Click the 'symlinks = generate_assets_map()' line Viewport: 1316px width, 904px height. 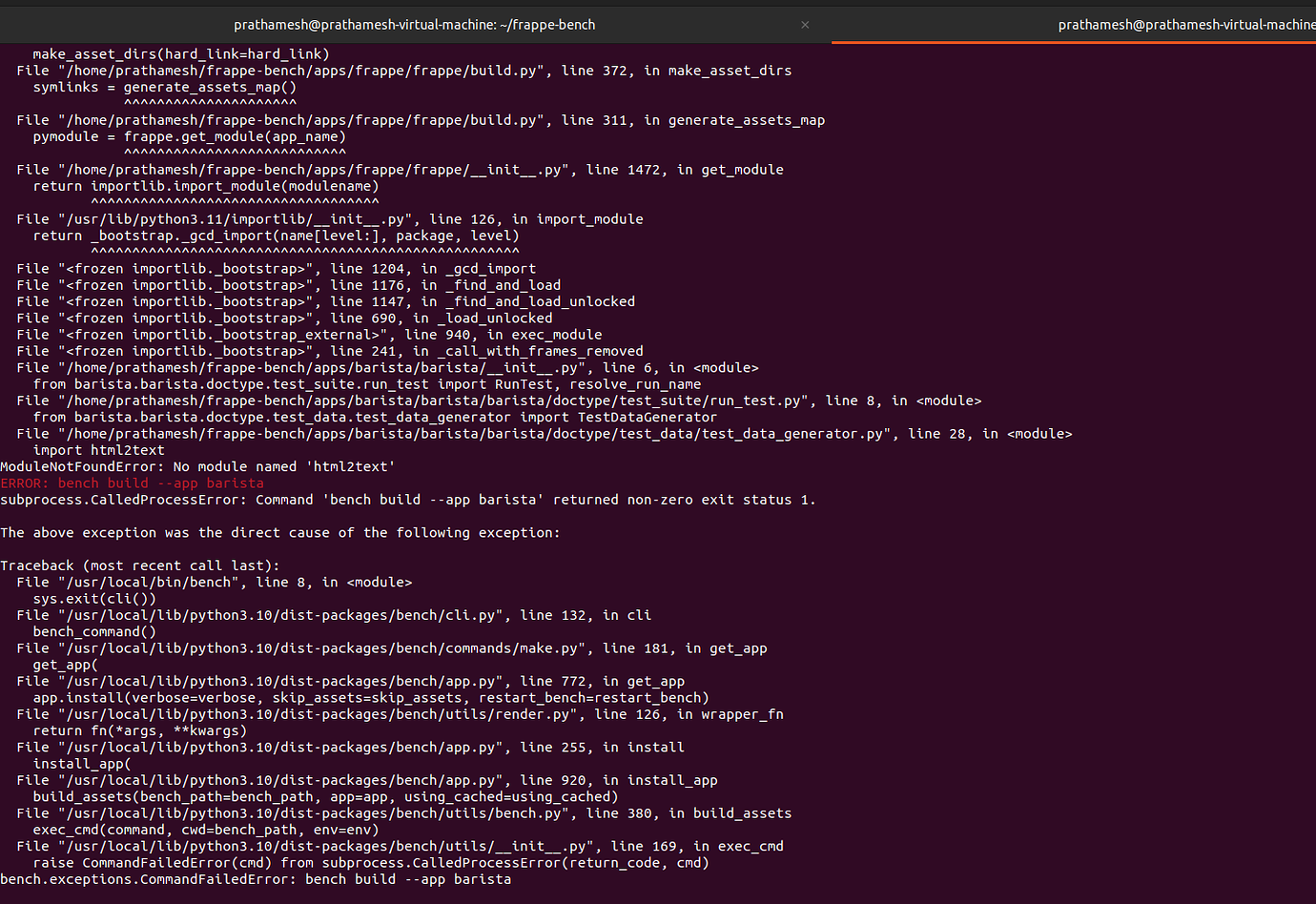[165, 87]
